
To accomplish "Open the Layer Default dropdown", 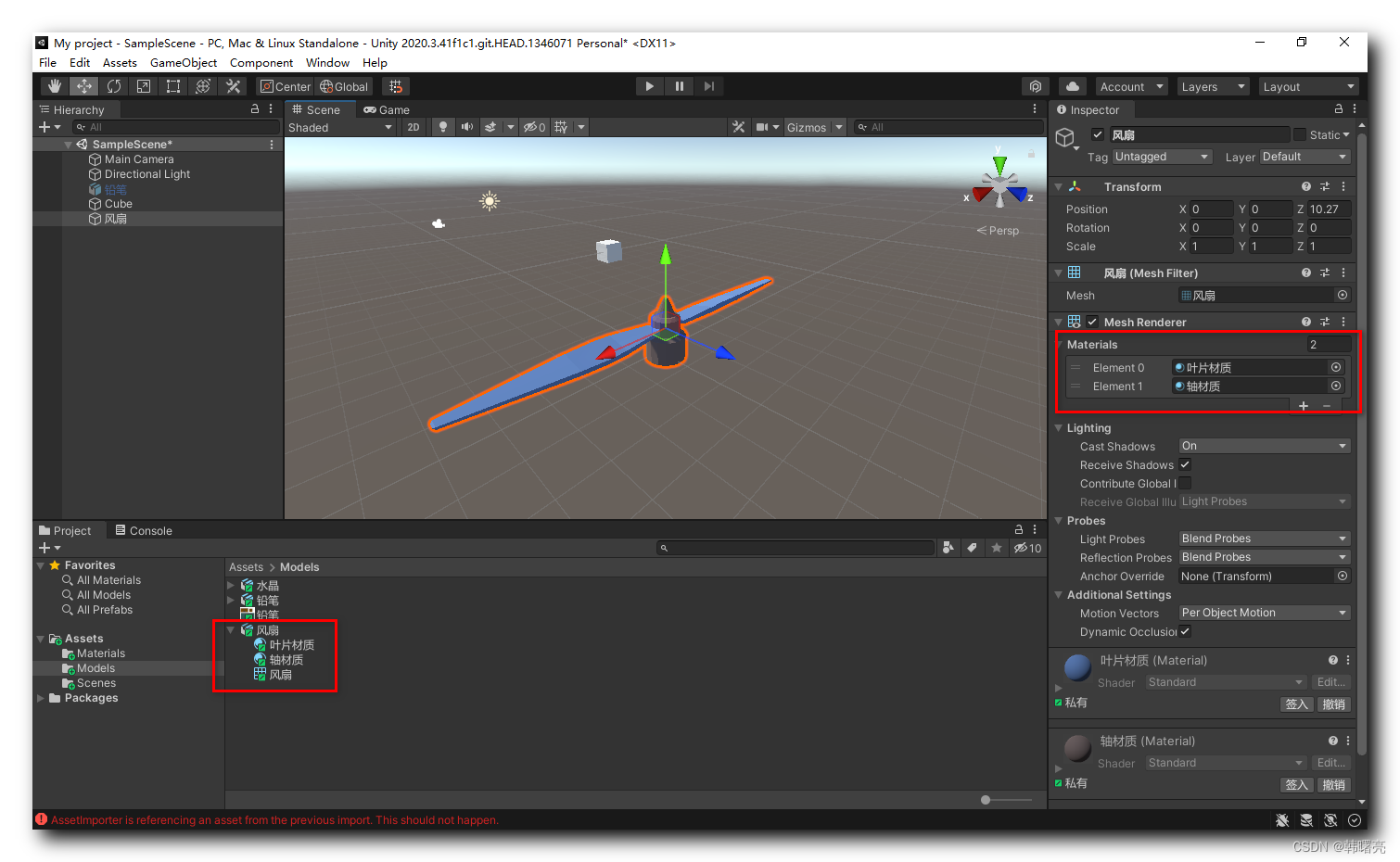I will (x=1305, y=157).
